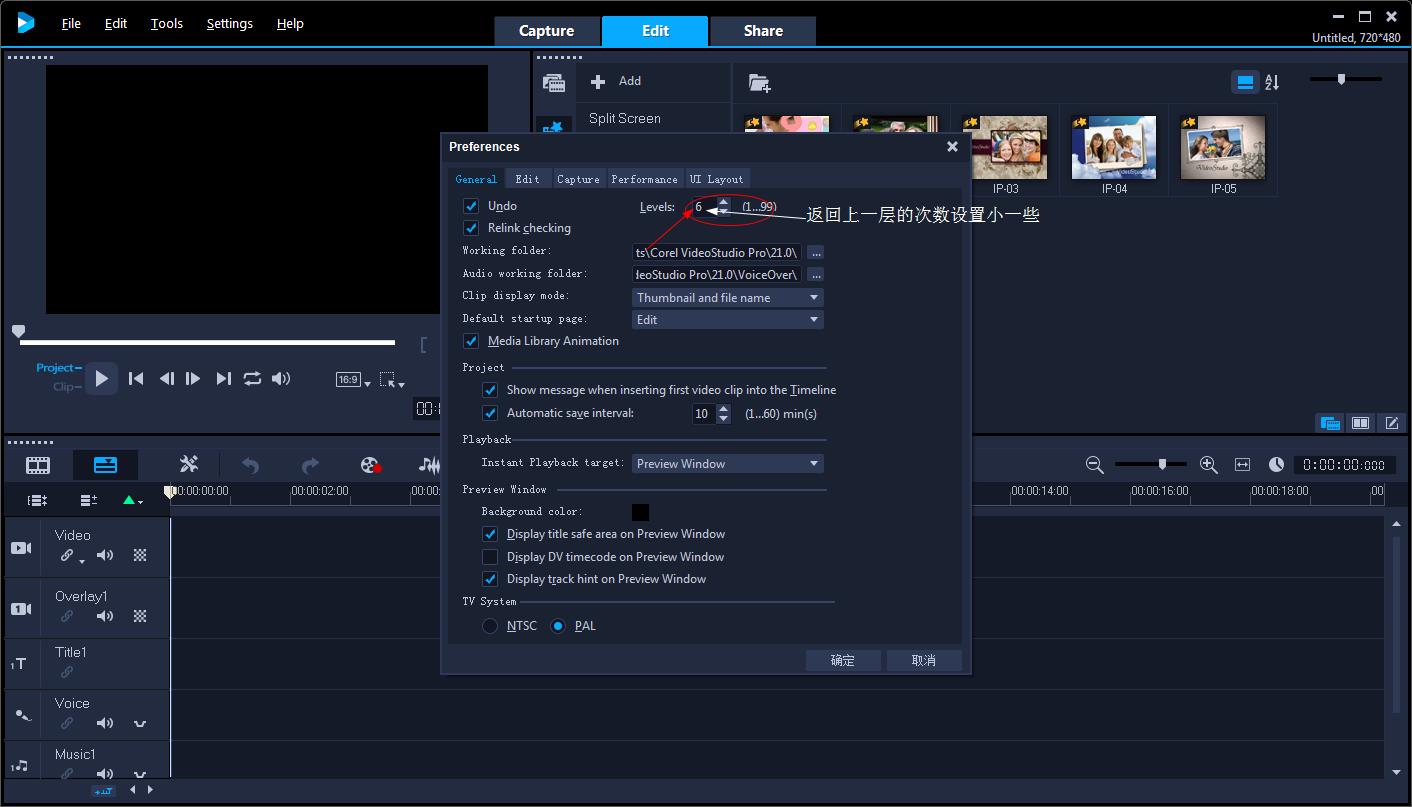The image size is (1412, 807).
Task: Switch to the Share workspace tab
Action: point(763,31)
